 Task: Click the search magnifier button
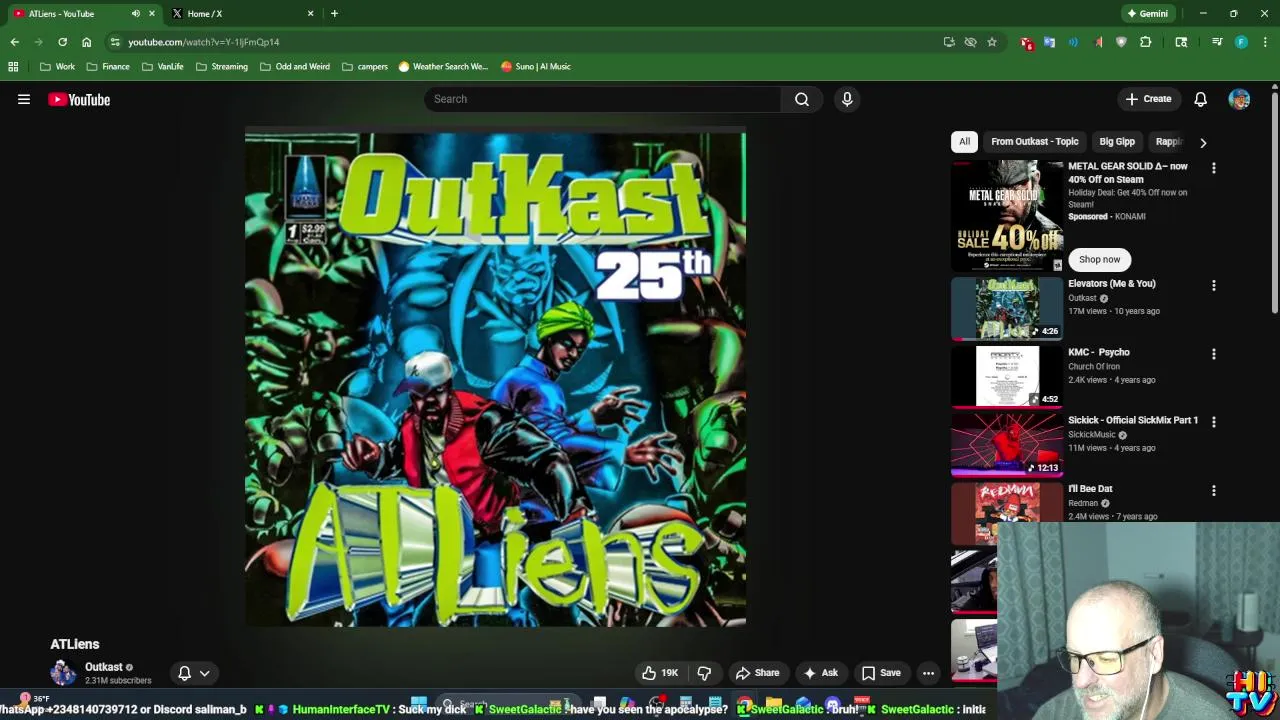pyautogui.click(x=802, y=99)
